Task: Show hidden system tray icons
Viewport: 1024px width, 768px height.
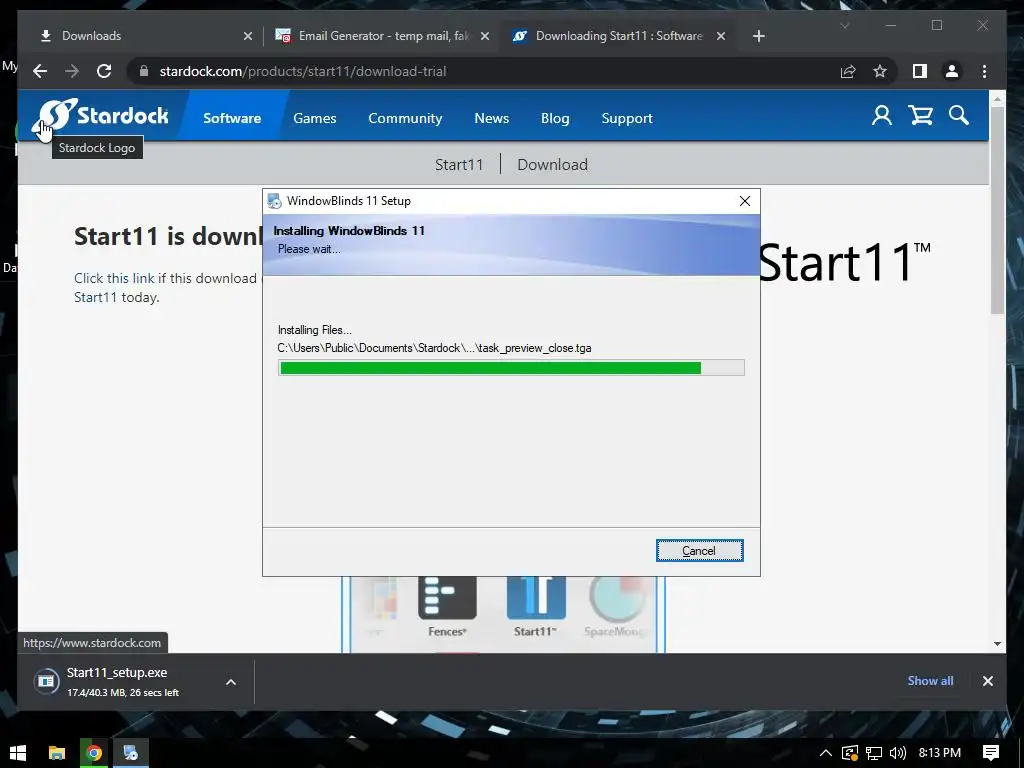Action: click(825, 753)
